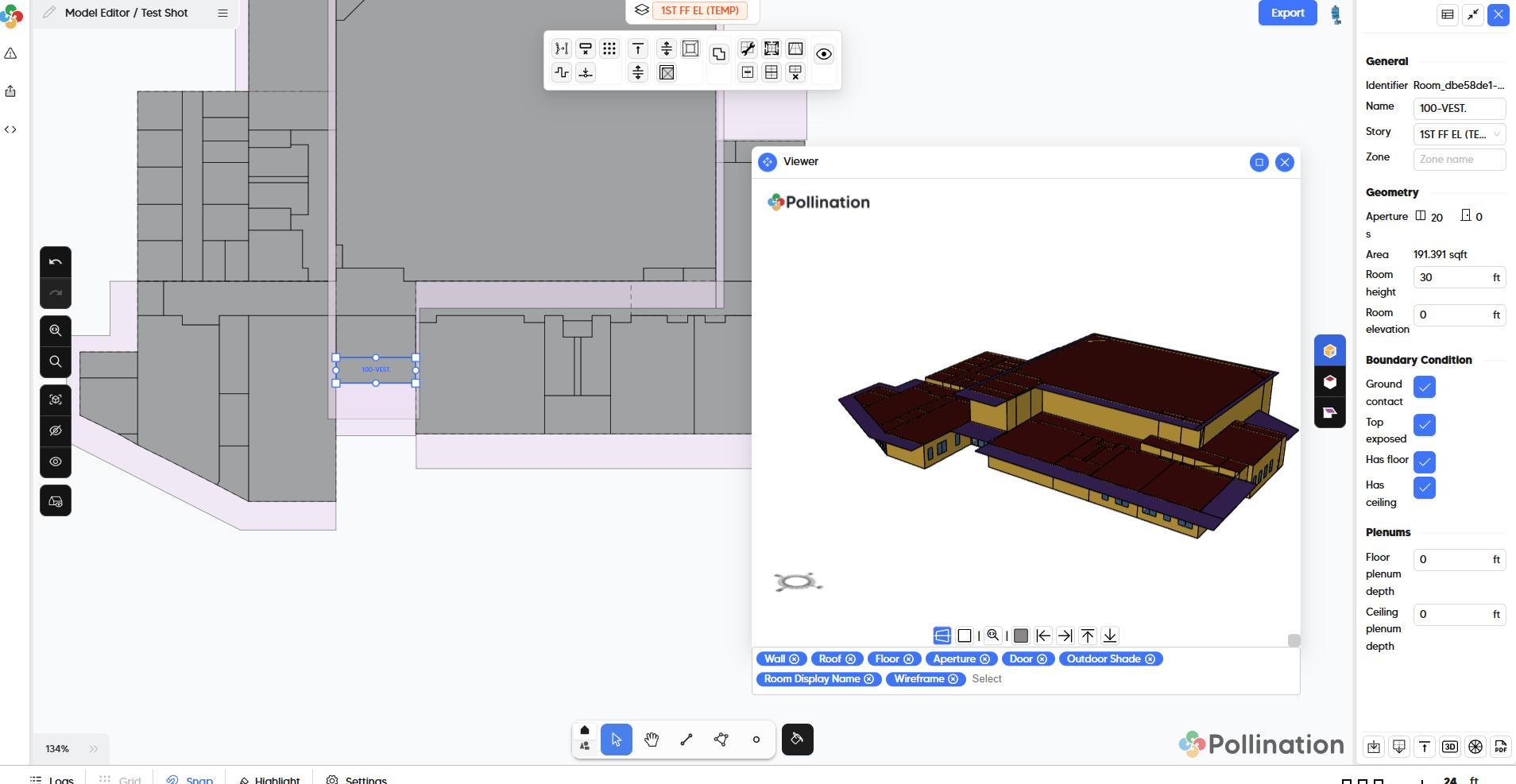Toggle the Has ceiling checkbox

1425,488
